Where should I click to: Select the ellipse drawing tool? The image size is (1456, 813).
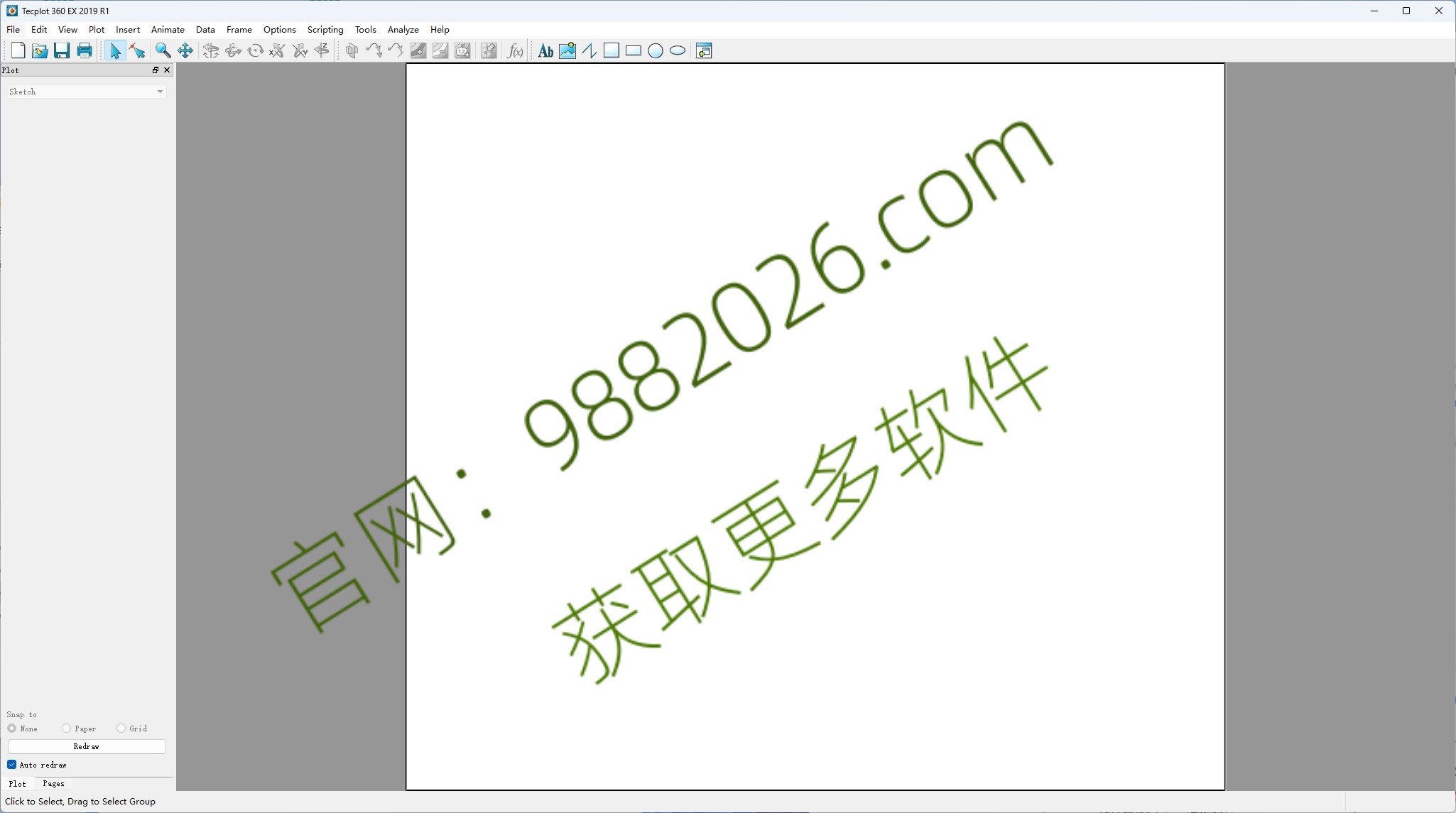tap(678, 50)
